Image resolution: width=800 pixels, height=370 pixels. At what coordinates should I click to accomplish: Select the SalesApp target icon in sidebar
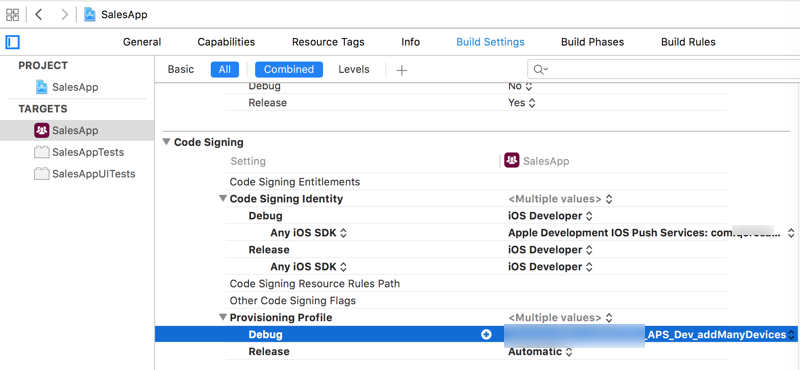[41, 131]
